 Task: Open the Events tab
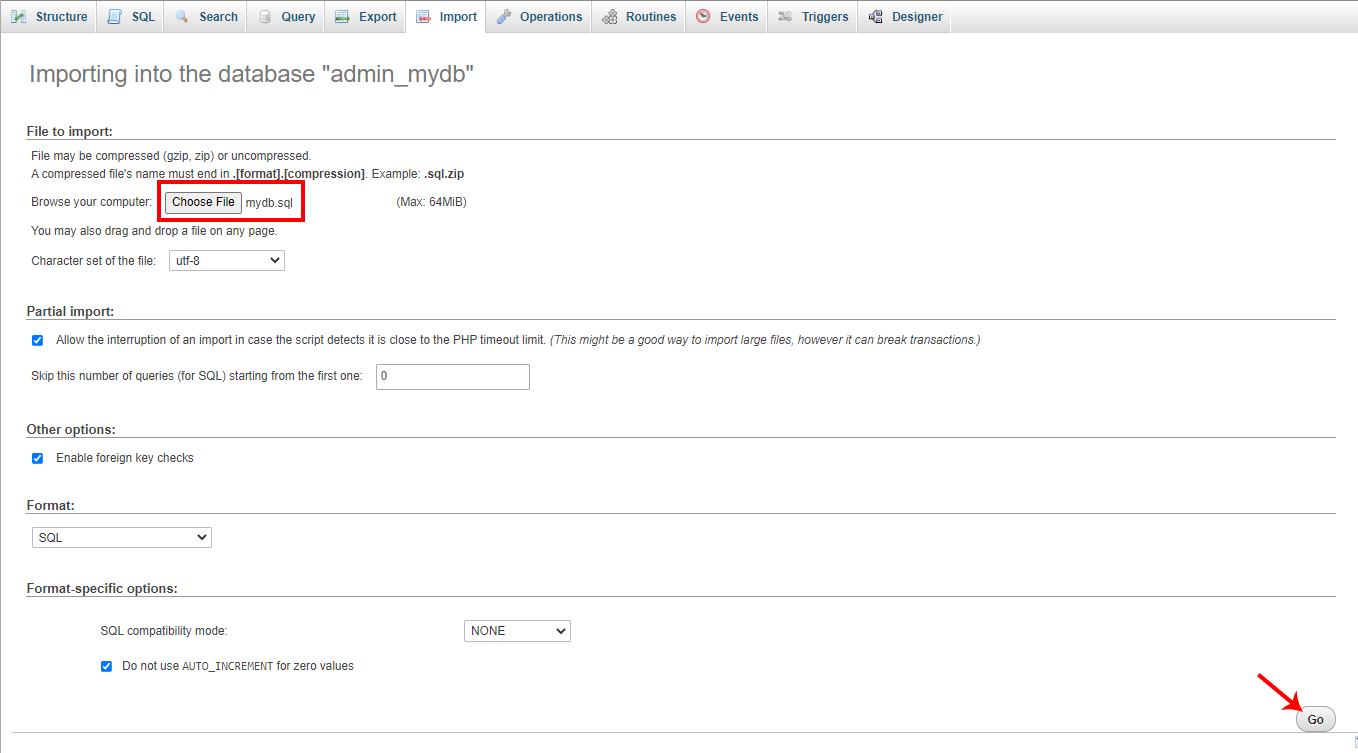[x=726, y=17]
